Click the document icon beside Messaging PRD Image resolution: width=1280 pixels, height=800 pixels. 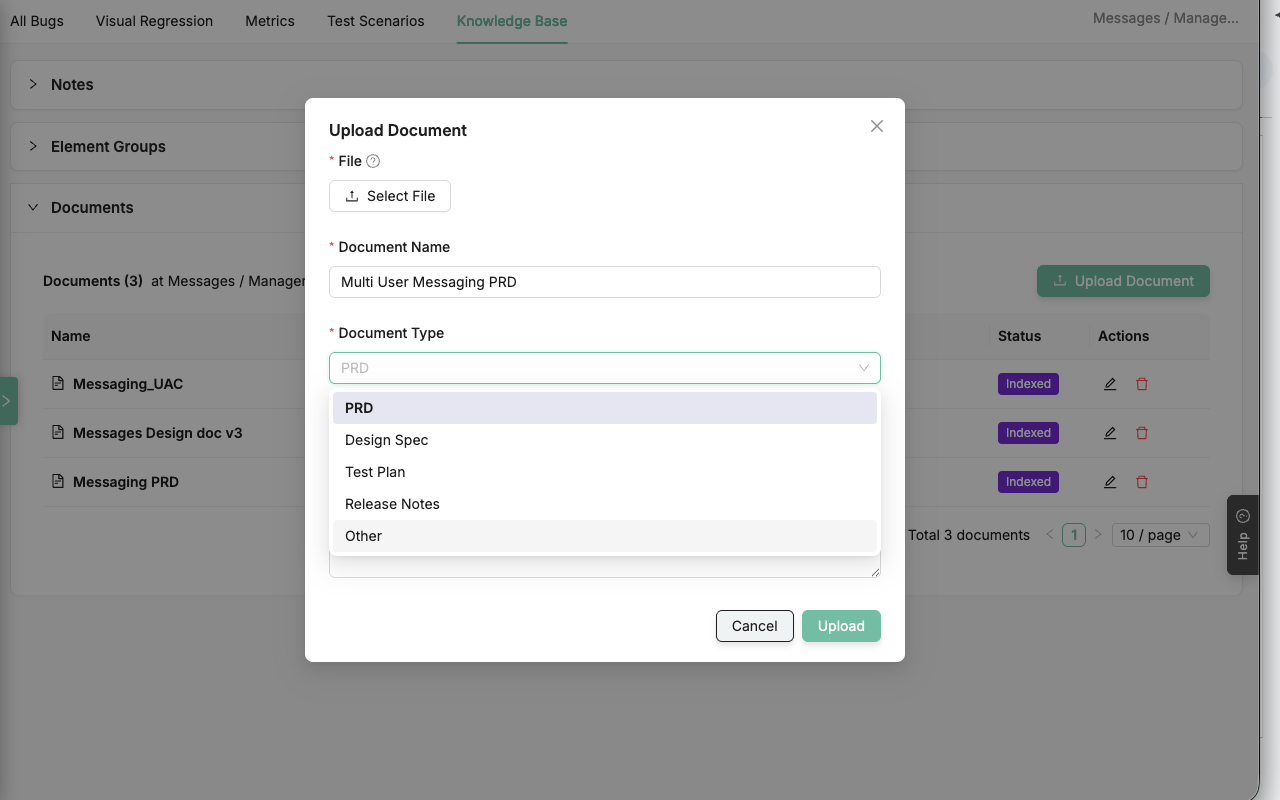[x=58, y=481]
